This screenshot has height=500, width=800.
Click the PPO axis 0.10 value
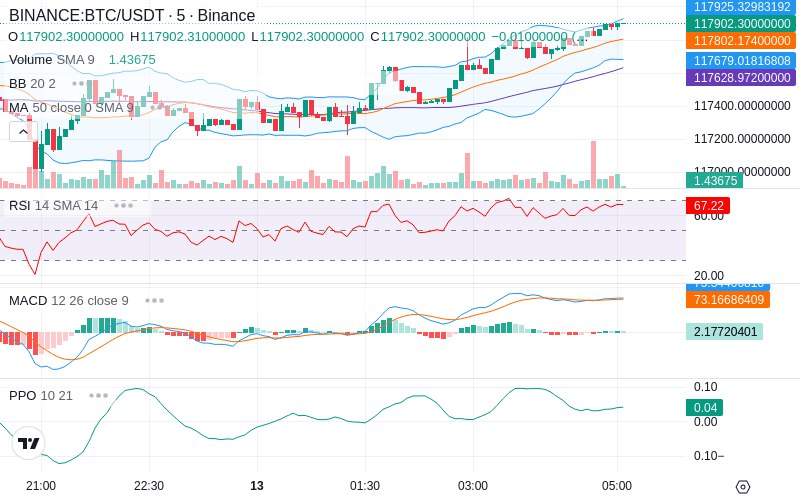706,387
